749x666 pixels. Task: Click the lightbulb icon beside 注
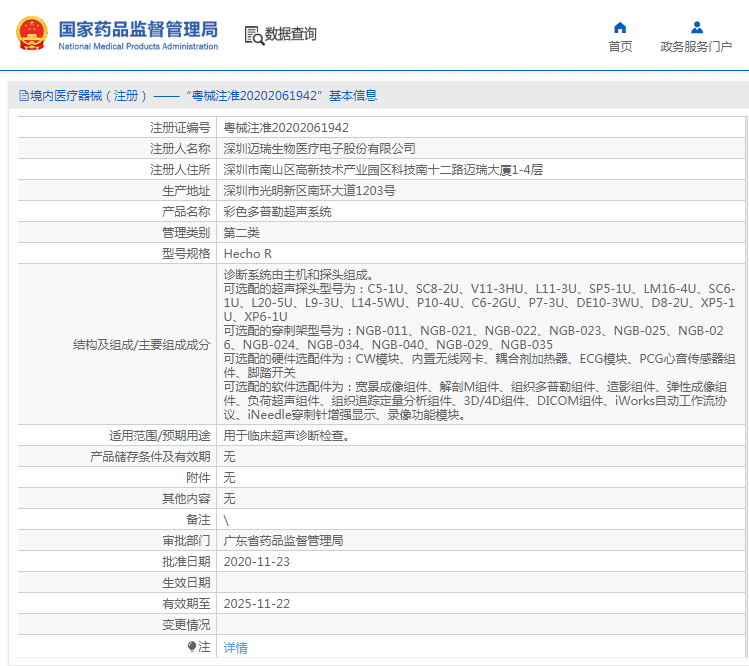click(192, 646)
